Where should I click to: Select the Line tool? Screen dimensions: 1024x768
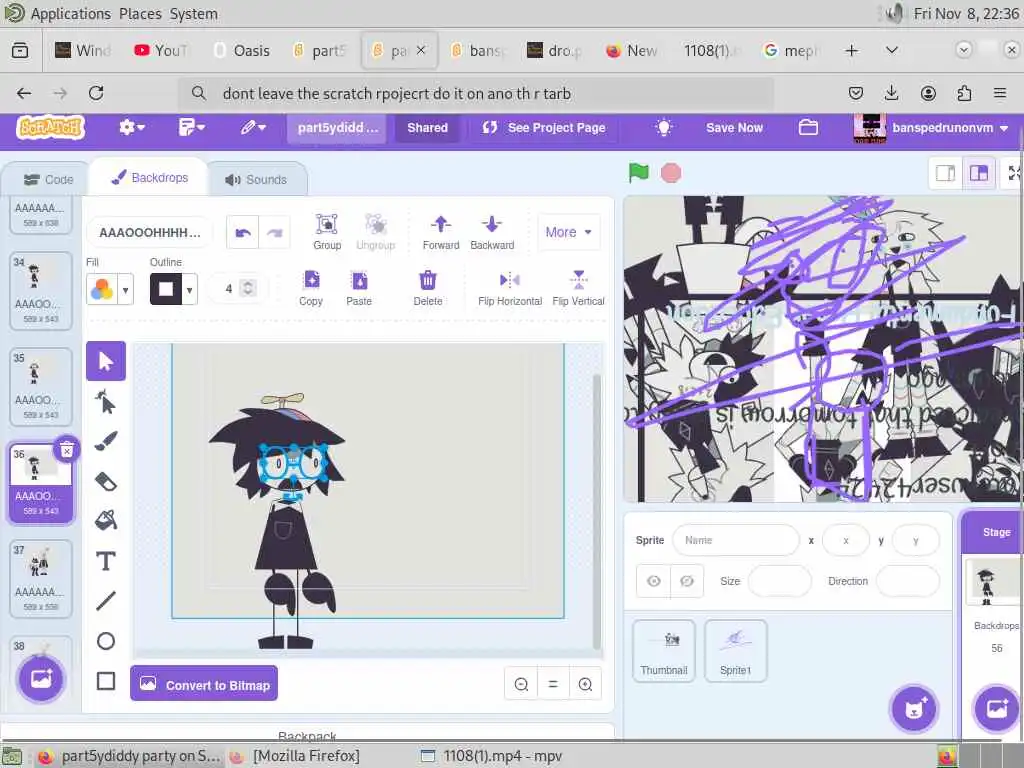tap(106, 601)
